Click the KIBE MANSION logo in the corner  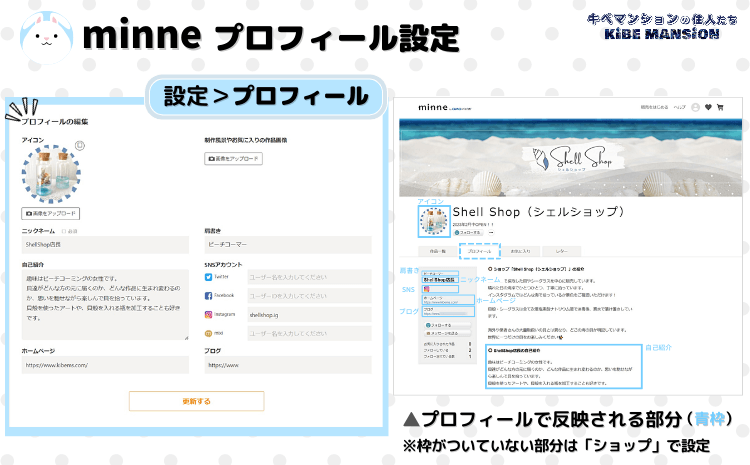662,26
